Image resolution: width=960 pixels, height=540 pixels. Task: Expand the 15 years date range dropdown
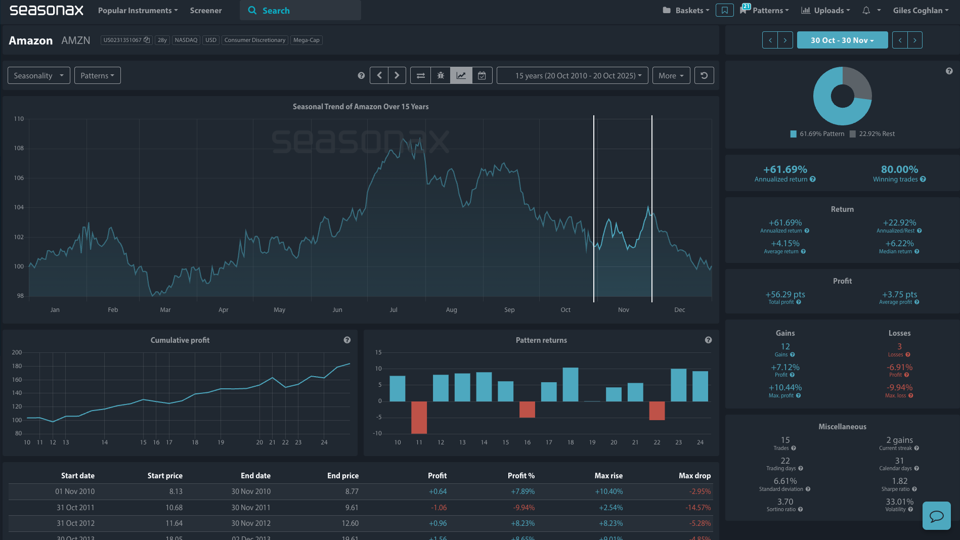[572, 75]
